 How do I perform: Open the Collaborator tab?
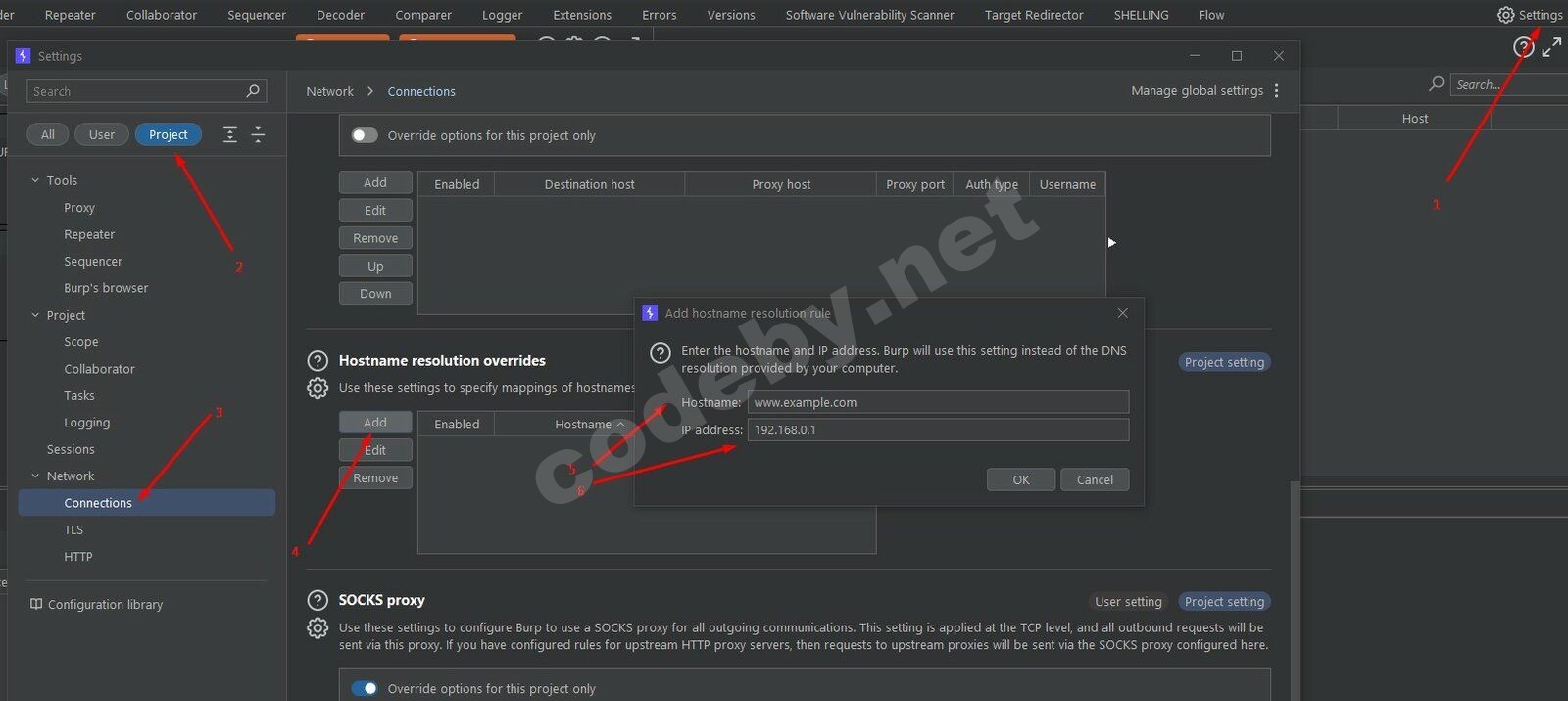pyautogui.click(x=162, y=15)
